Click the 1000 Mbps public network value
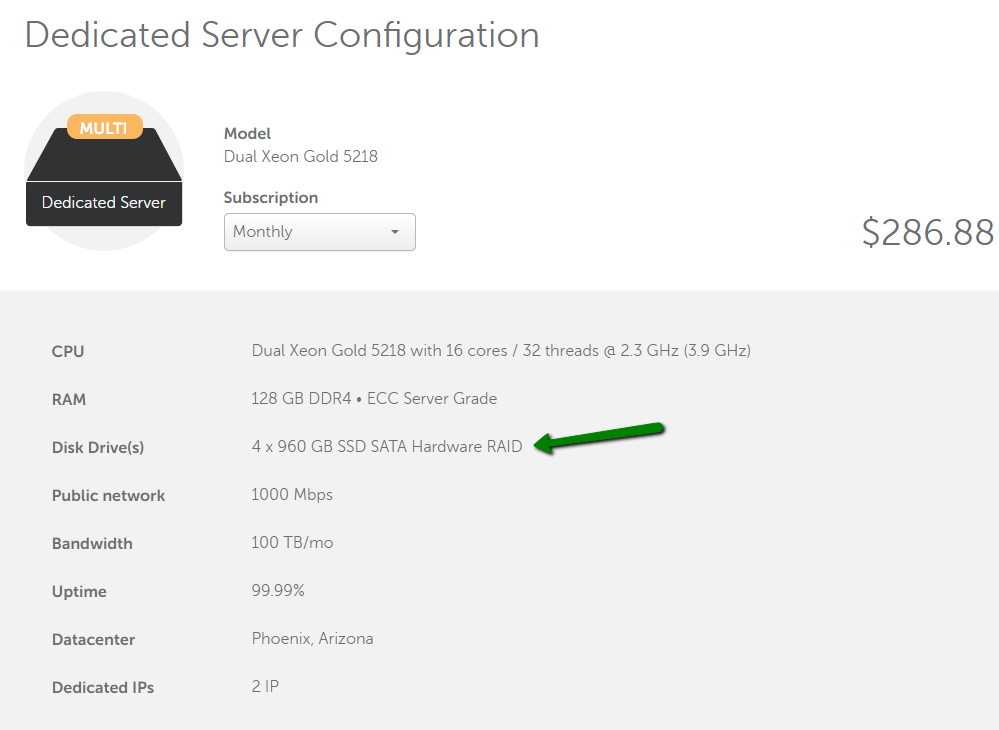 [292, 495]
